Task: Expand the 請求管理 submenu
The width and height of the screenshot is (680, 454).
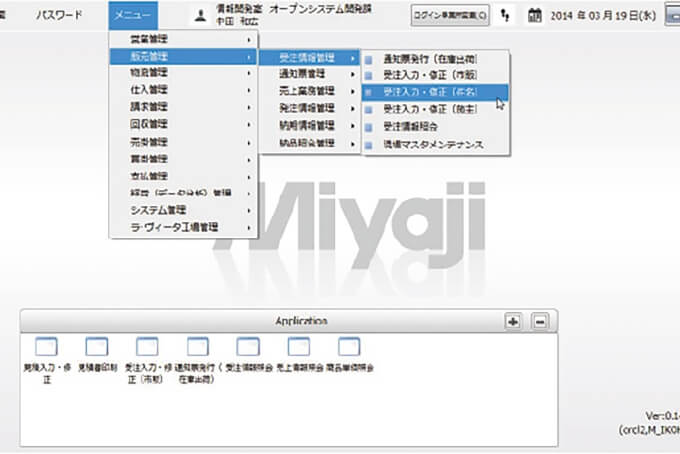Action: pos(184,107)
